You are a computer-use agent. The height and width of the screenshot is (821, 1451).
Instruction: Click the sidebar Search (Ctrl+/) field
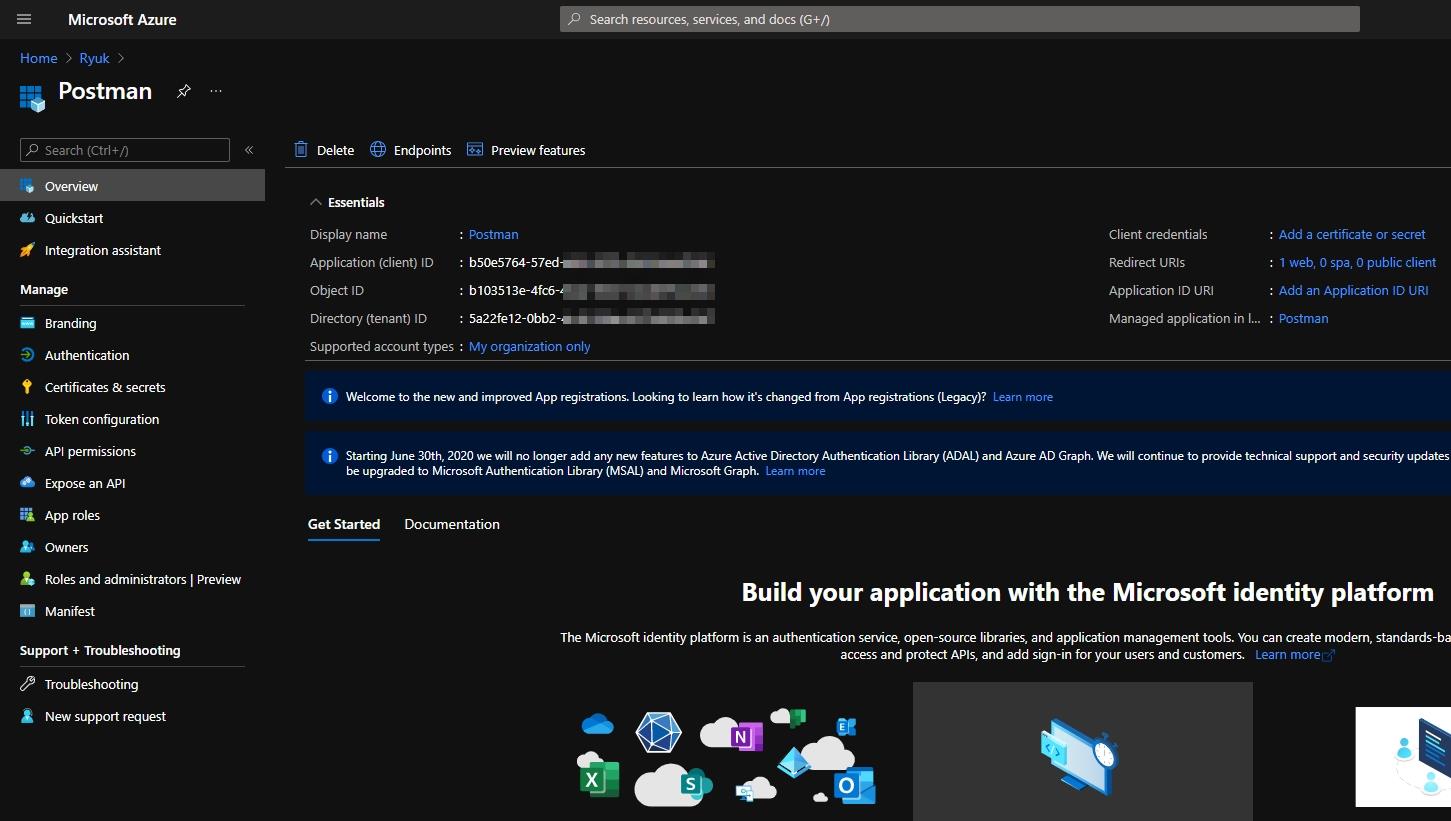coord(125,150)
